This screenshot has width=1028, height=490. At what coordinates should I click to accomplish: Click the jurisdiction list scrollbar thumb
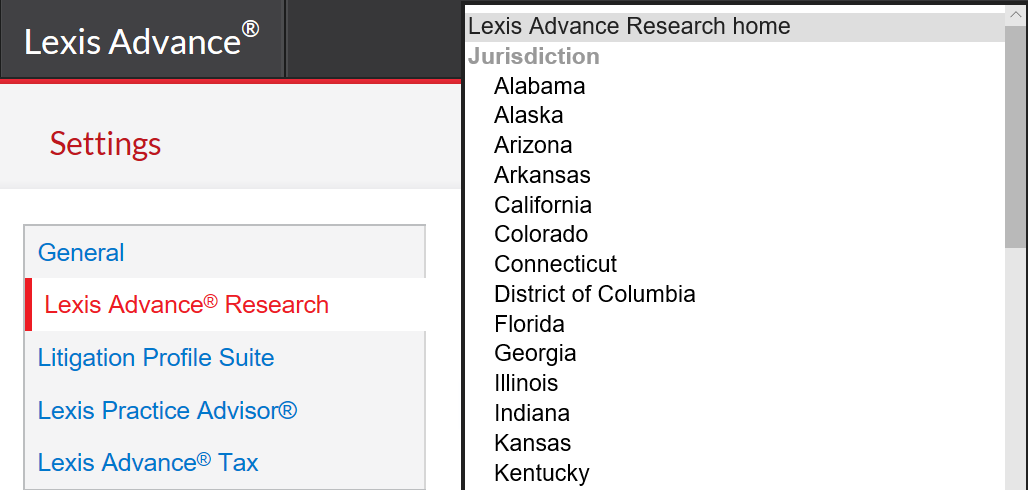tap(1016, 138)
